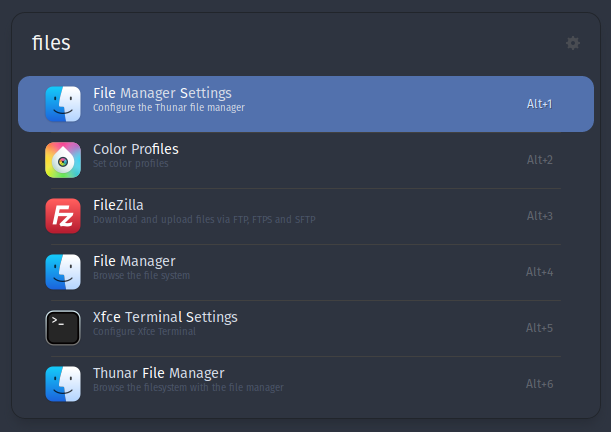This screenshot has height=432, width=611.
Task: Click the File Manager Settings Finder icon
Action: [63, 104]
